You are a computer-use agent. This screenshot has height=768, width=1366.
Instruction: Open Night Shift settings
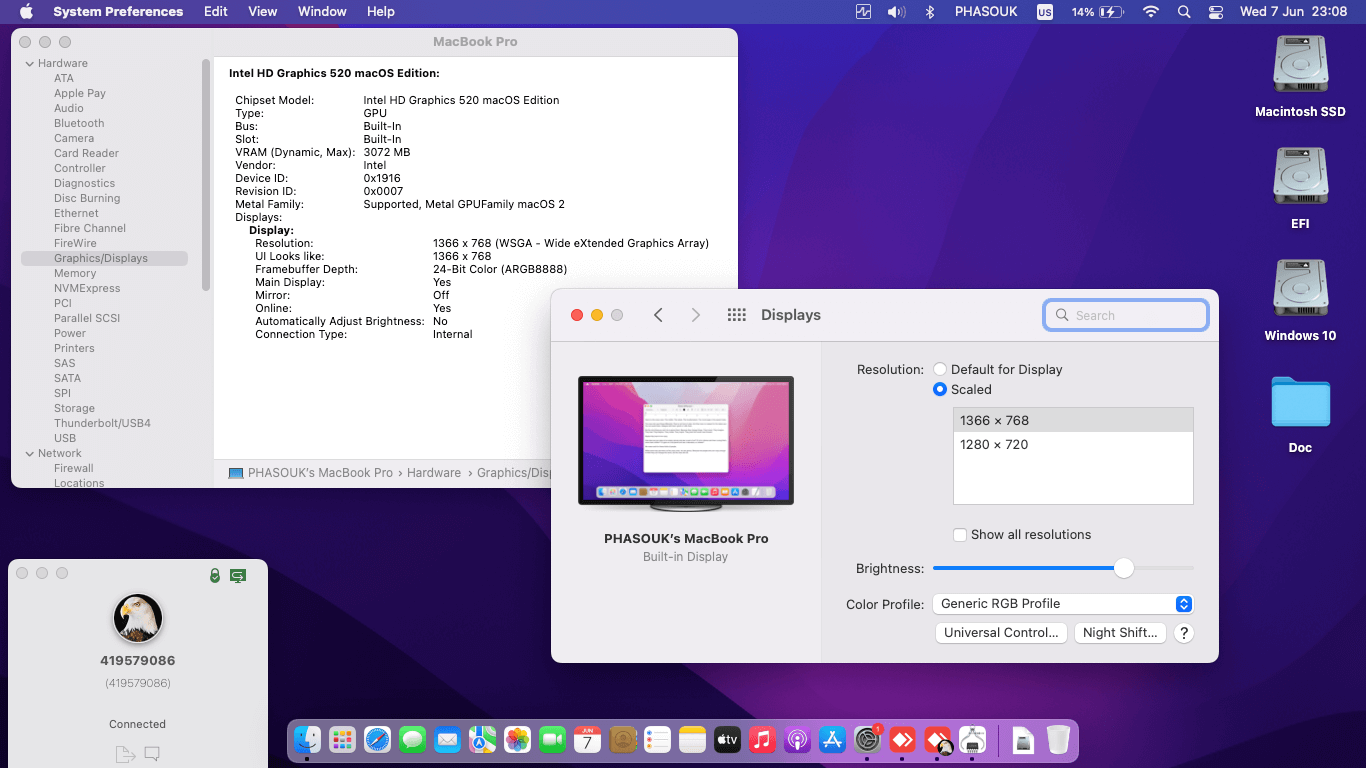point(1120,632)
